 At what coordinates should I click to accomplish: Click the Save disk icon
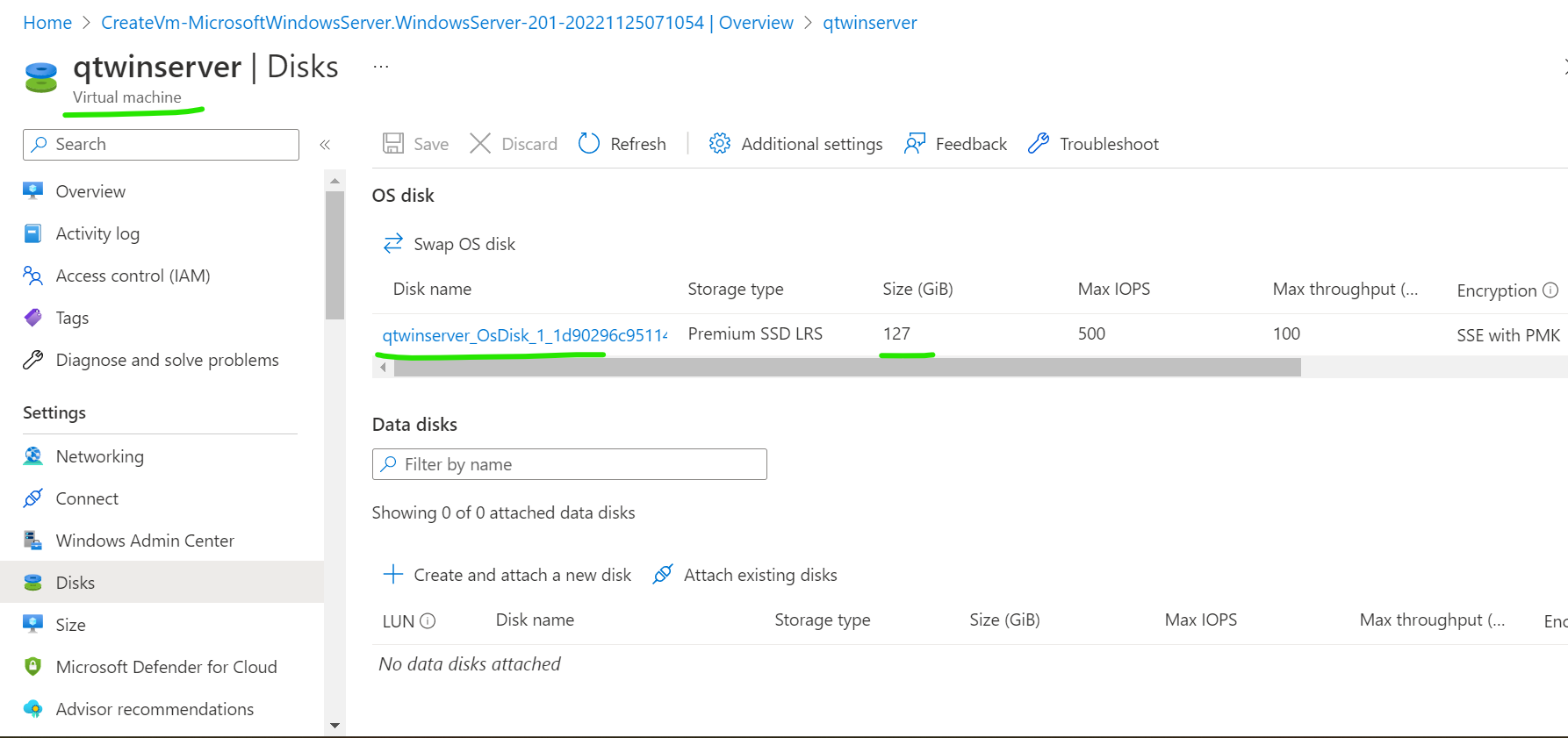393,144
